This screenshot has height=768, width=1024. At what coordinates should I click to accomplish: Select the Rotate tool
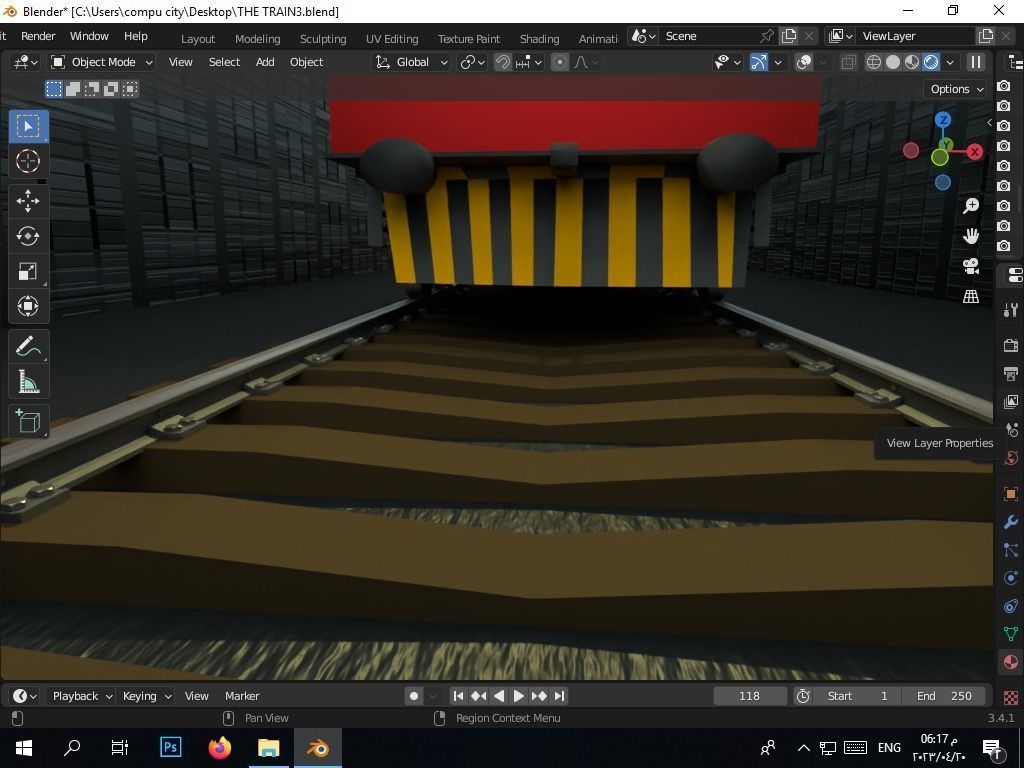click(27, 236)
